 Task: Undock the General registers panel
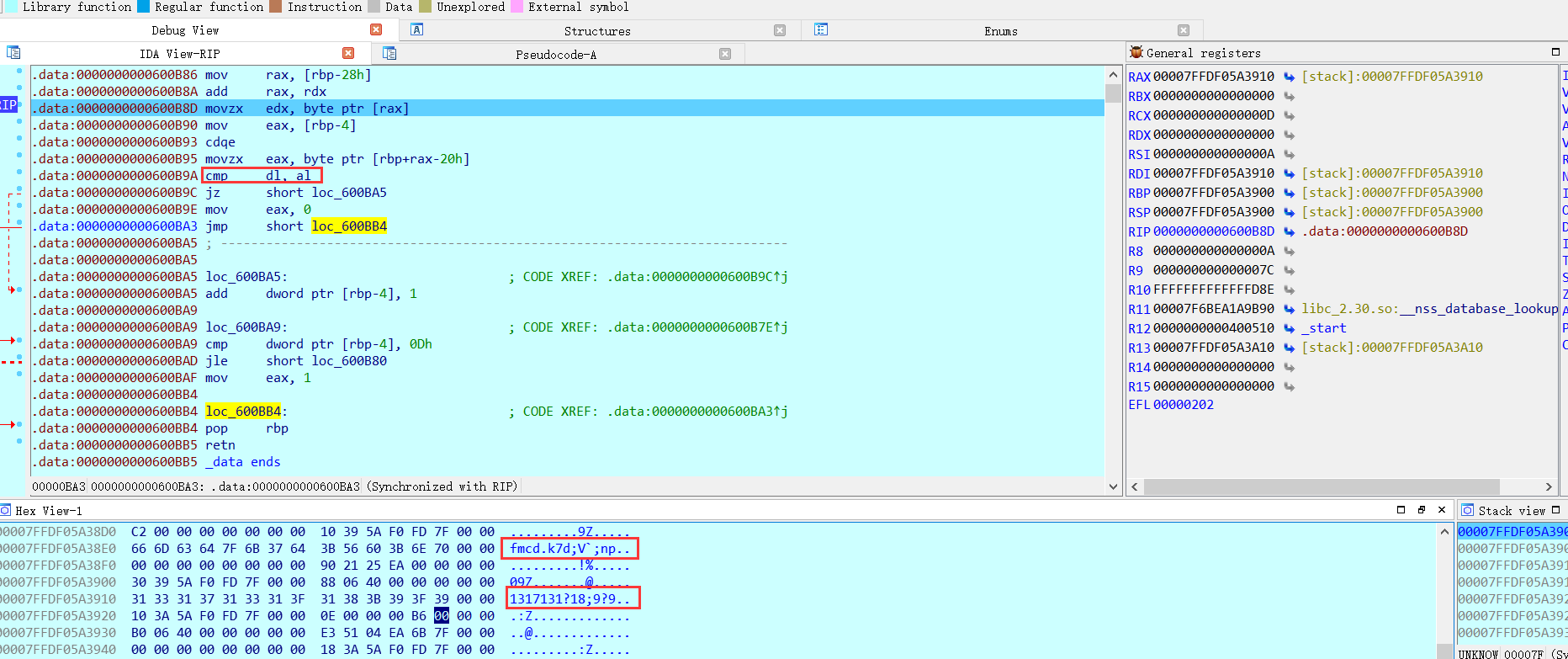[x=1555, y=52]
